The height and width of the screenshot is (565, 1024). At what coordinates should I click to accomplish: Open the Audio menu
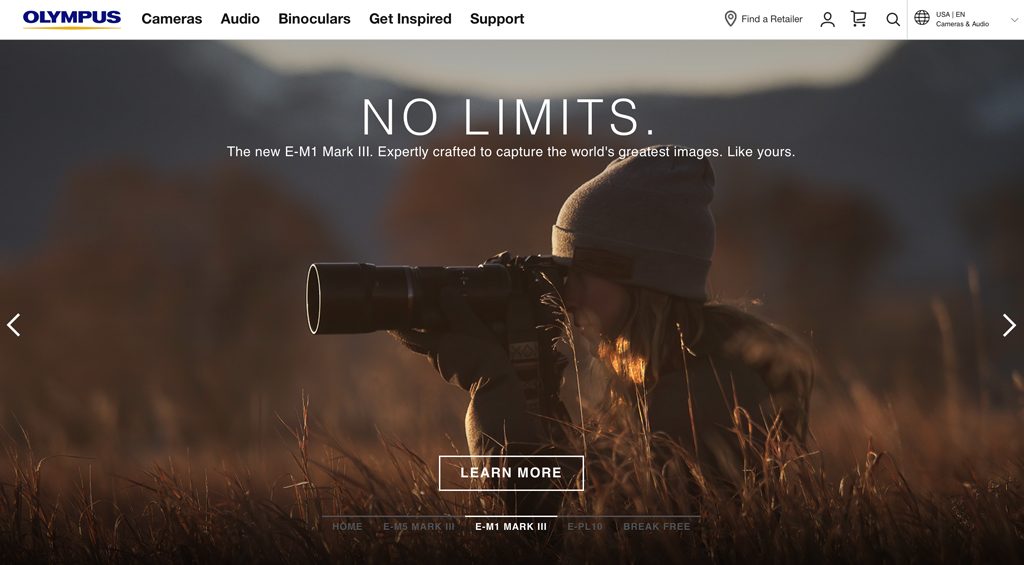[x=240, y=19]
